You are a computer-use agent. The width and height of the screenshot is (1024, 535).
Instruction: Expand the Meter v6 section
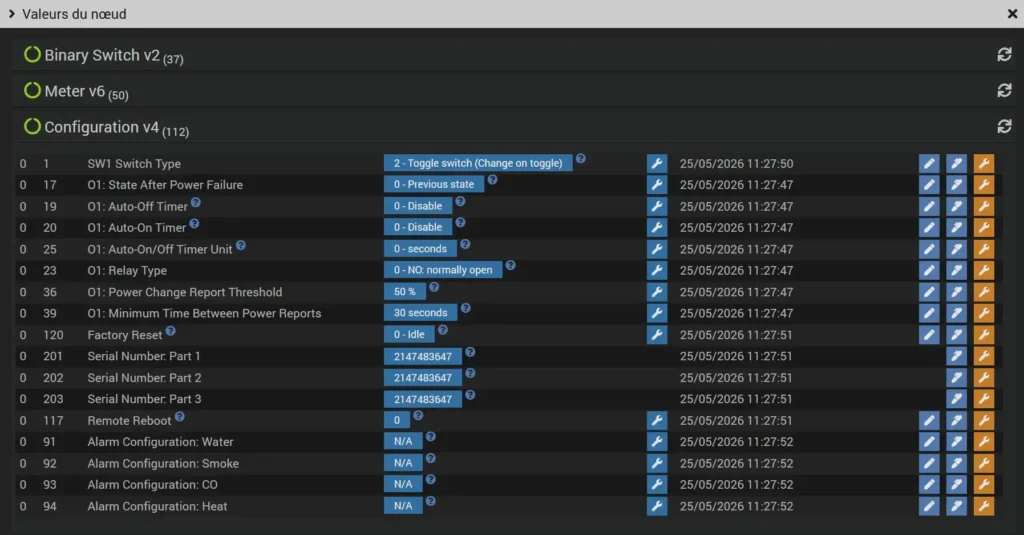(86, 91)
